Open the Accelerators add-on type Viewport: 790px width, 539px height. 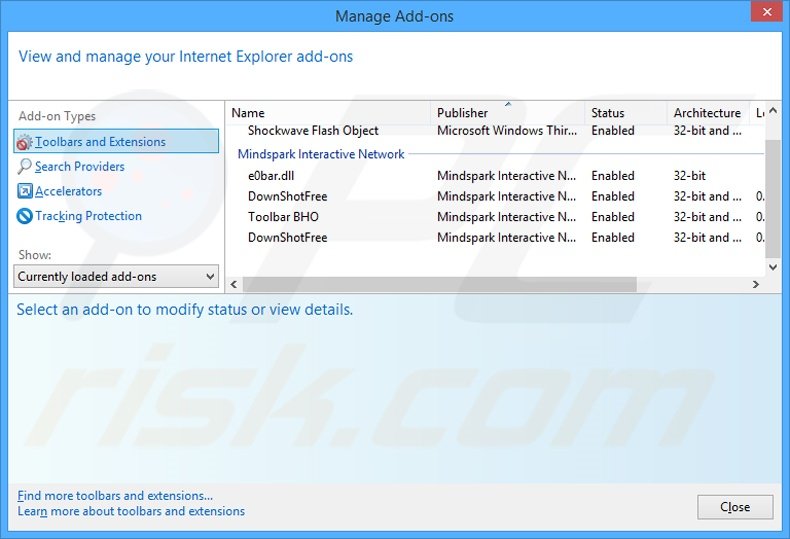tap(69, 191)
